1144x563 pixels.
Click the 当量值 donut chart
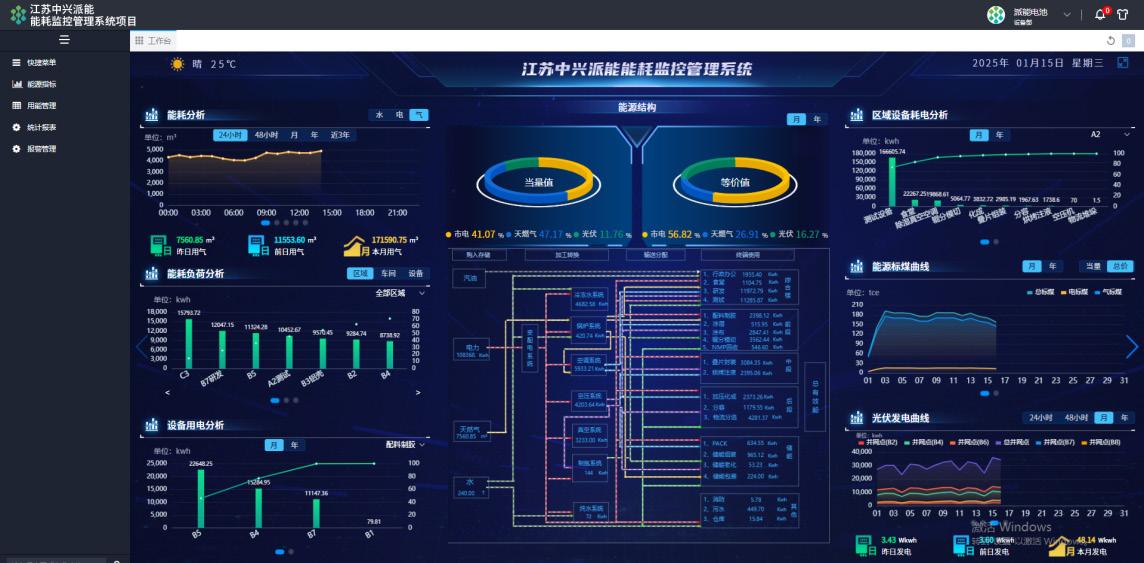pyautogui.click(x=538, y=182)
